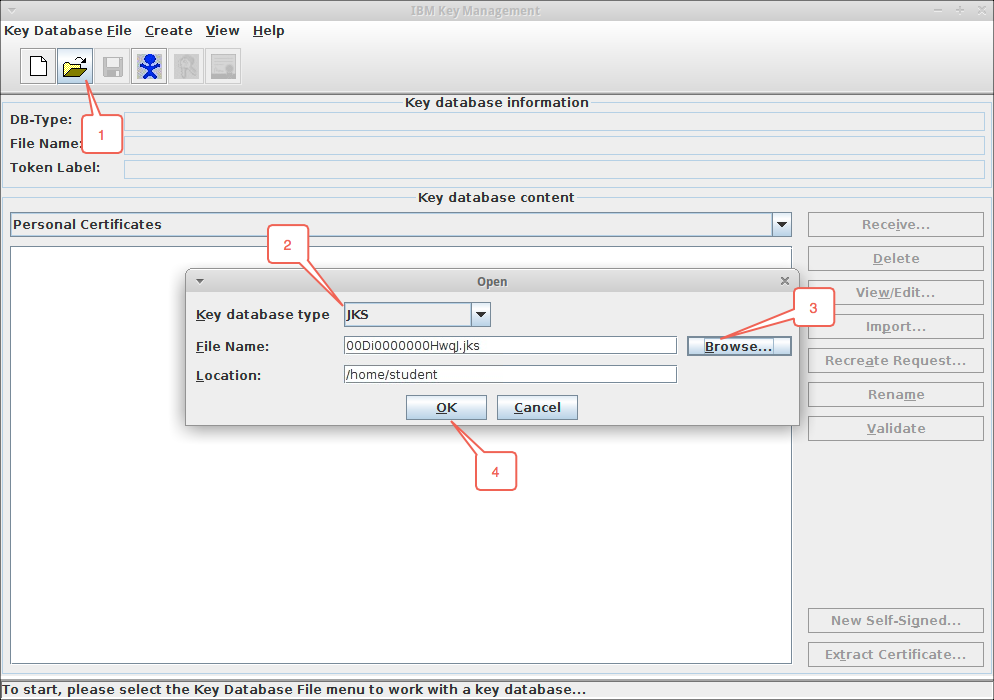Open a key database file toolbar icon
This screenshot has height=700, width=994.
[x=75, y=66]
